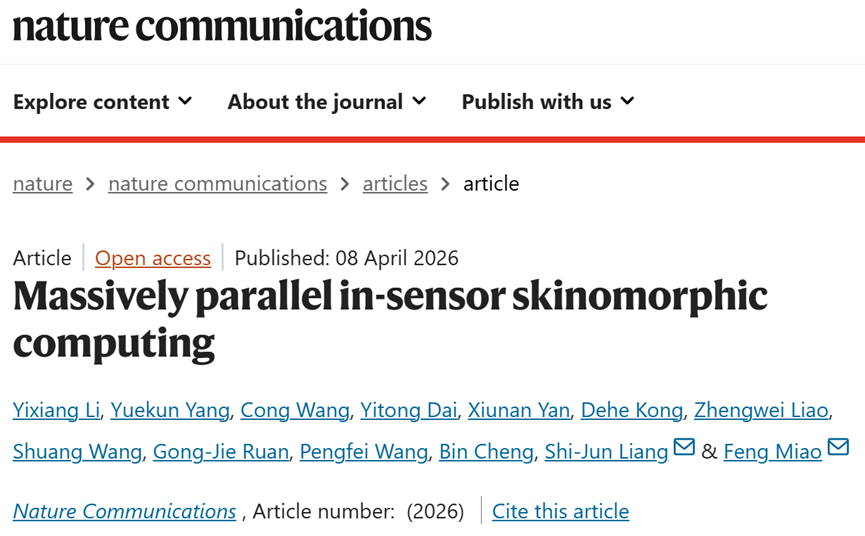Select author Cong Wang

click(x=295, y=410)
